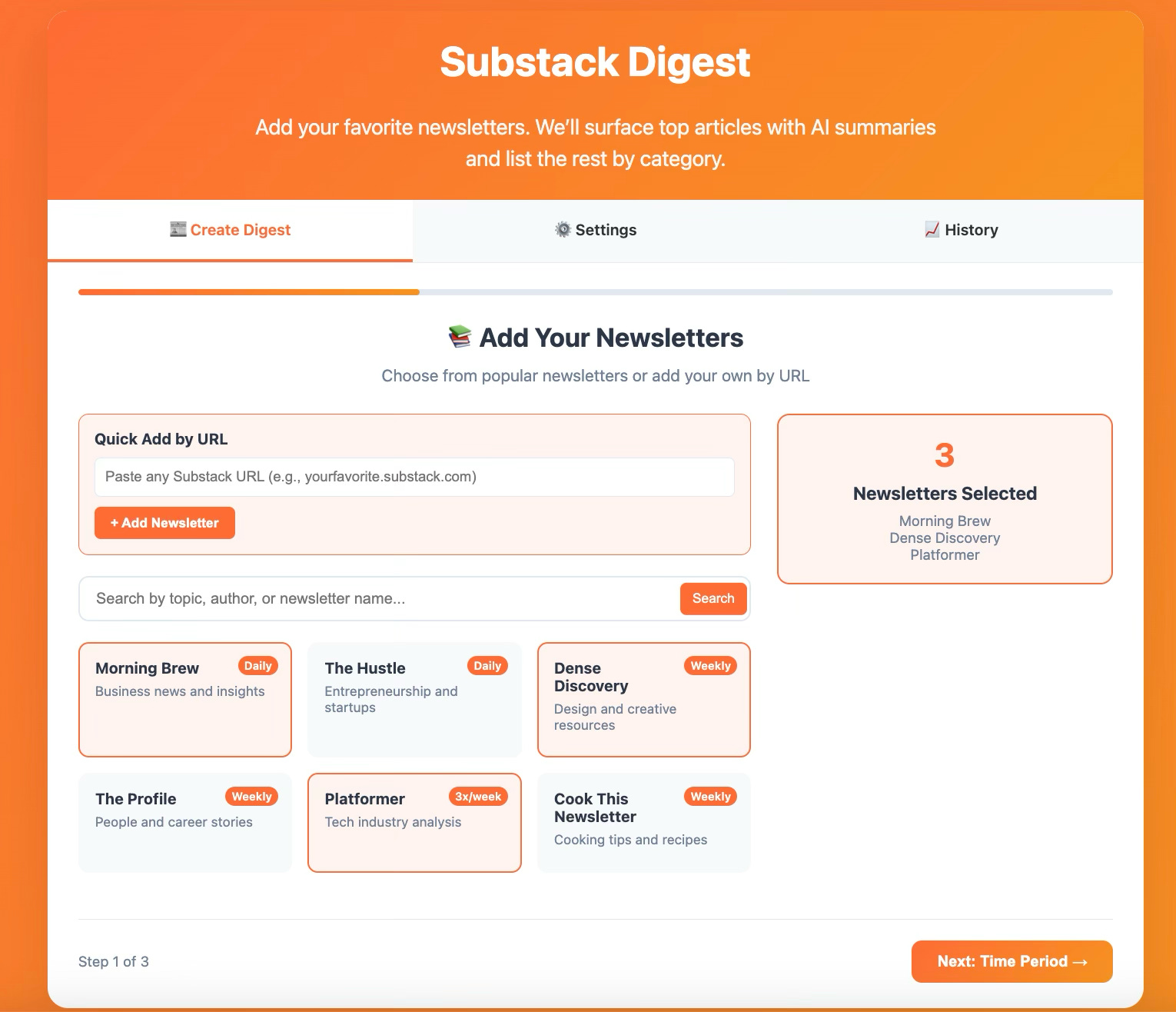The width and height of the screenshot is (1176, 1012).
Task: Click the Step 1 of 3 label
Action: [114, 961]
